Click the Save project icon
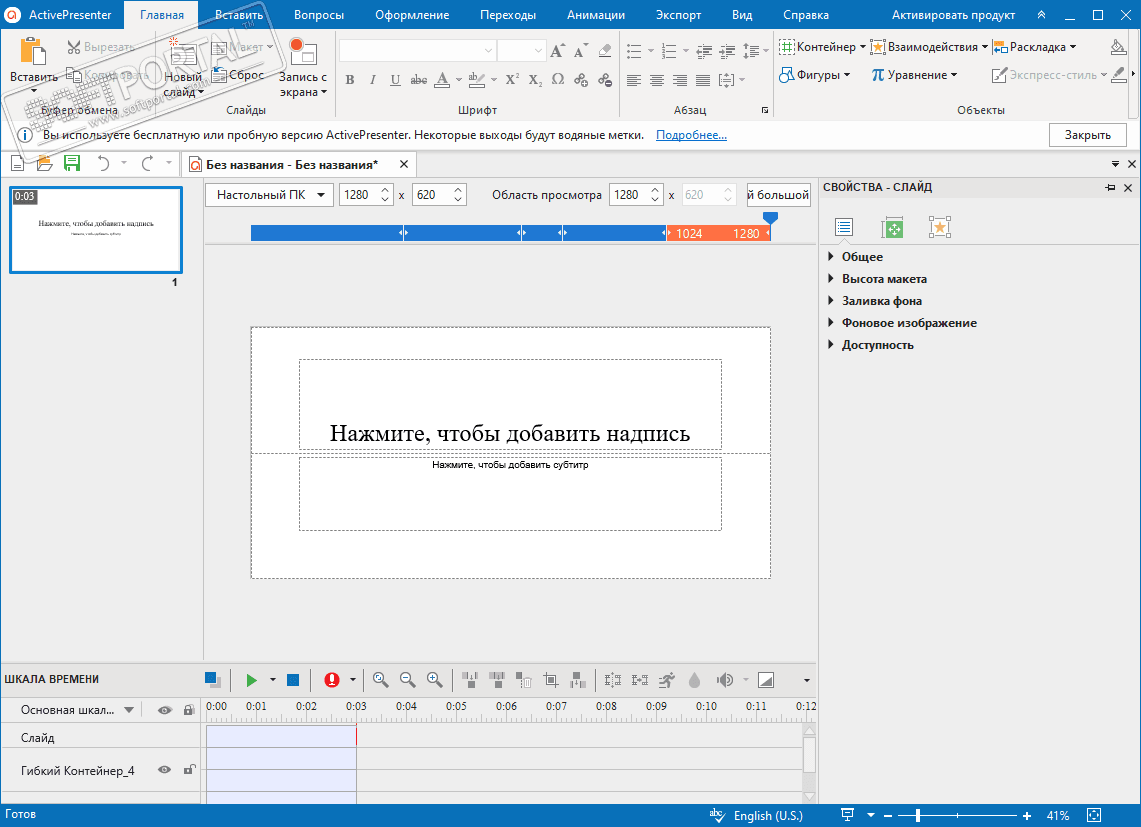The width and height of the screenshot is (1141, 827). [72, 164]
